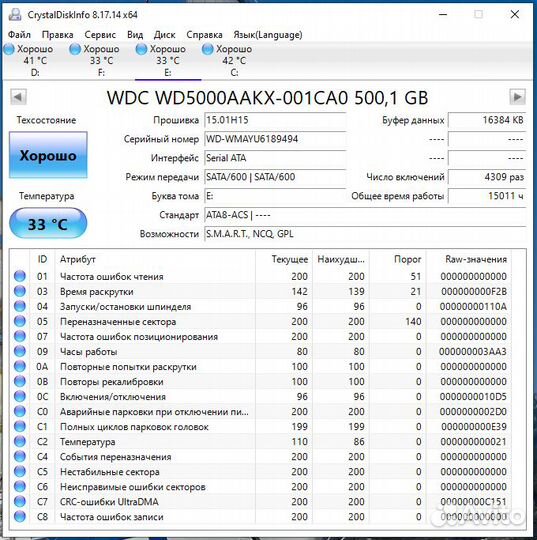Viewport: 537px width, 540px height.
Task: Select raw value 000000002D0
Action: click(473, 412)
